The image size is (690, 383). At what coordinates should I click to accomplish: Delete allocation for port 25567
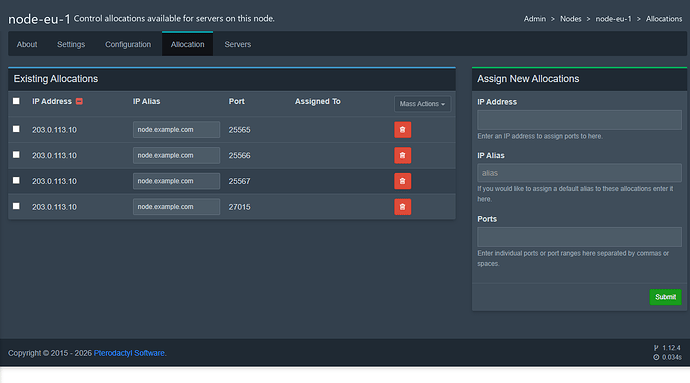click(402, 181)
